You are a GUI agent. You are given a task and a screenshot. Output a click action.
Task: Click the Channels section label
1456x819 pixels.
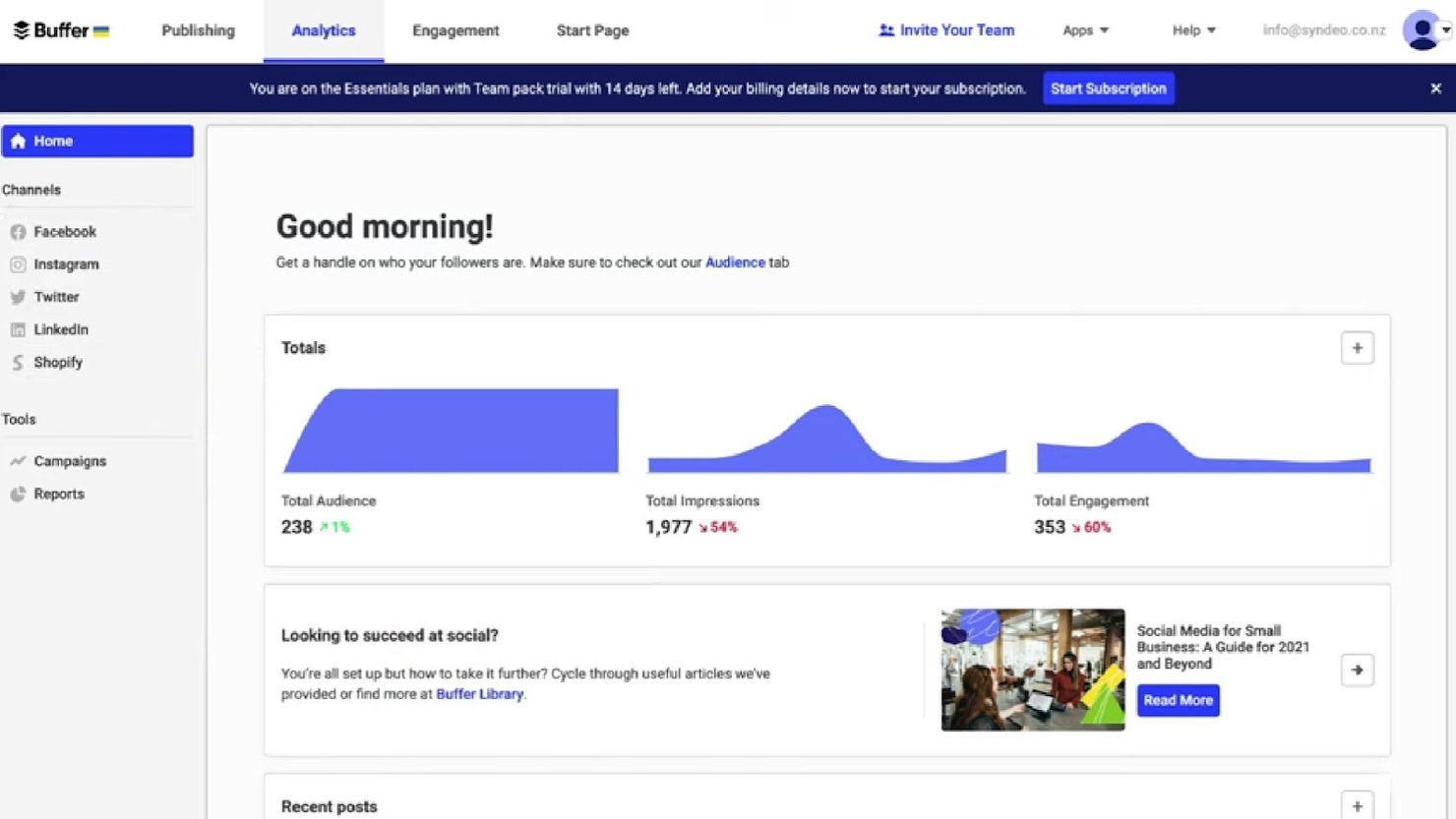[31, 190]
